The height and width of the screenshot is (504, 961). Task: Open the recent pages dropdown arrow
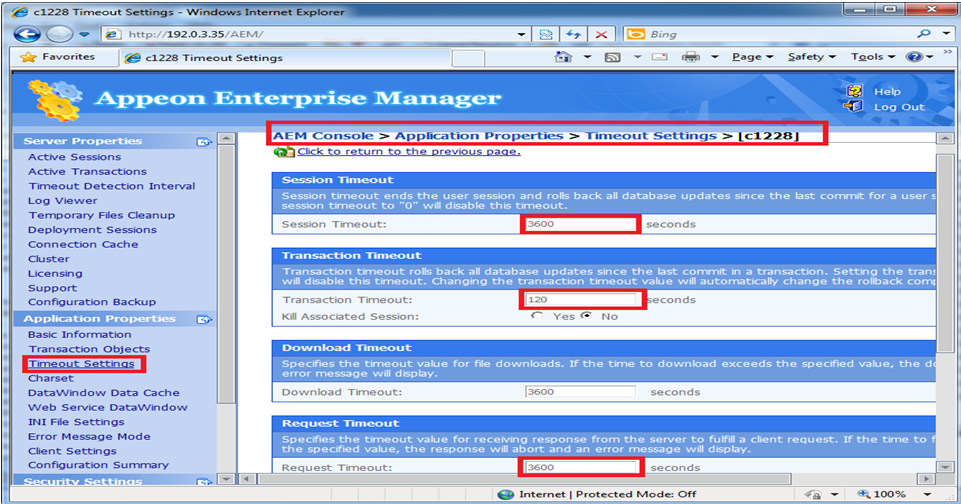[x=85, y=35]
